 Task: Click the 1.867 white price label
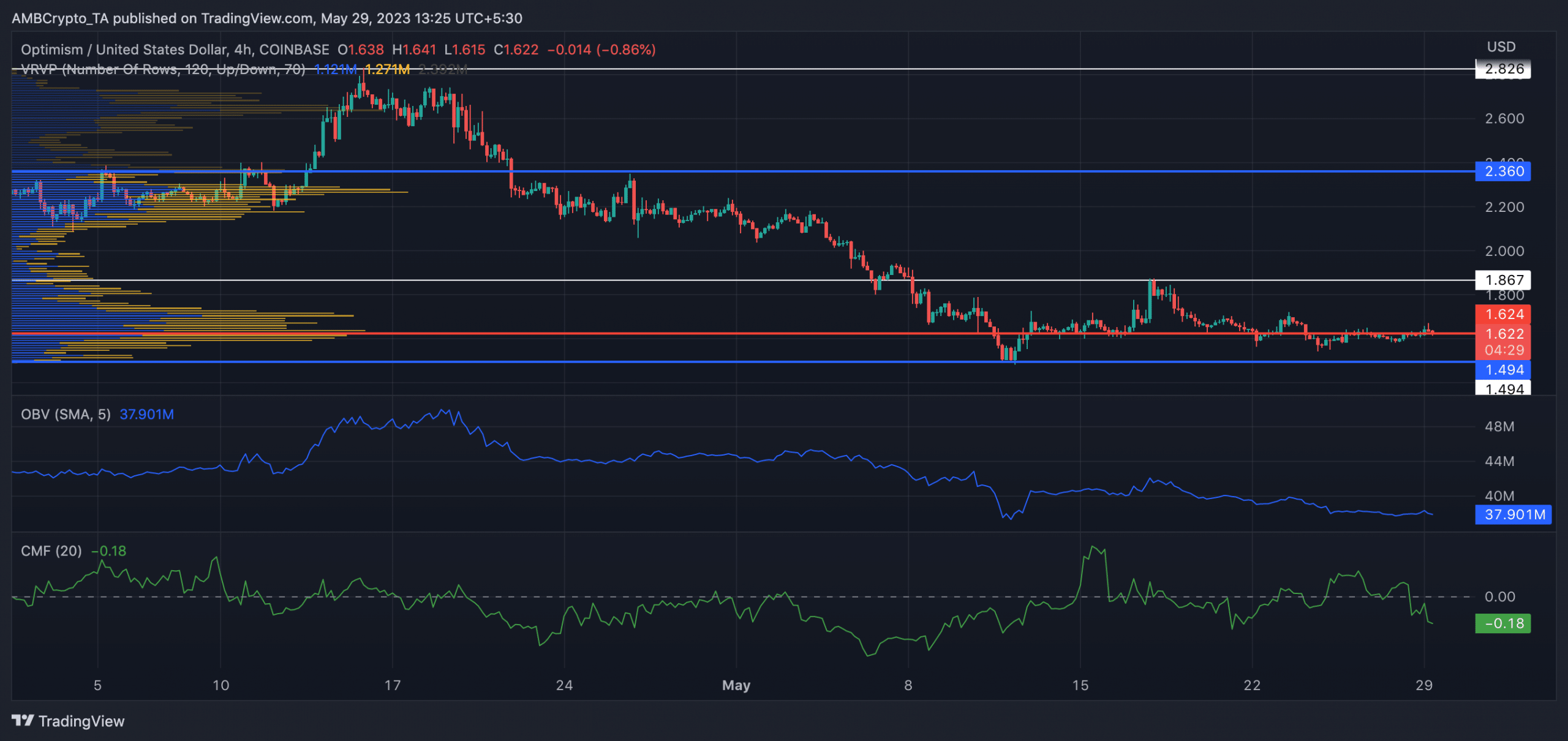1504,280
